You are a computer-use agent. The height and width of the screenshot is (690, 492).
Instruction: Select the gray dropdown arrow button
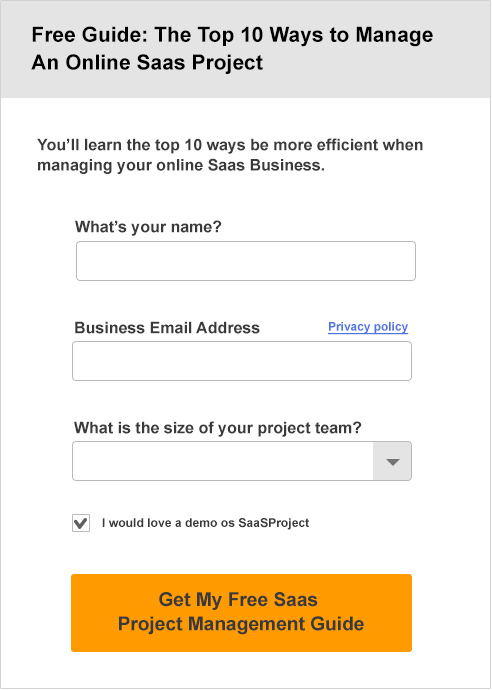coord(393,461)
